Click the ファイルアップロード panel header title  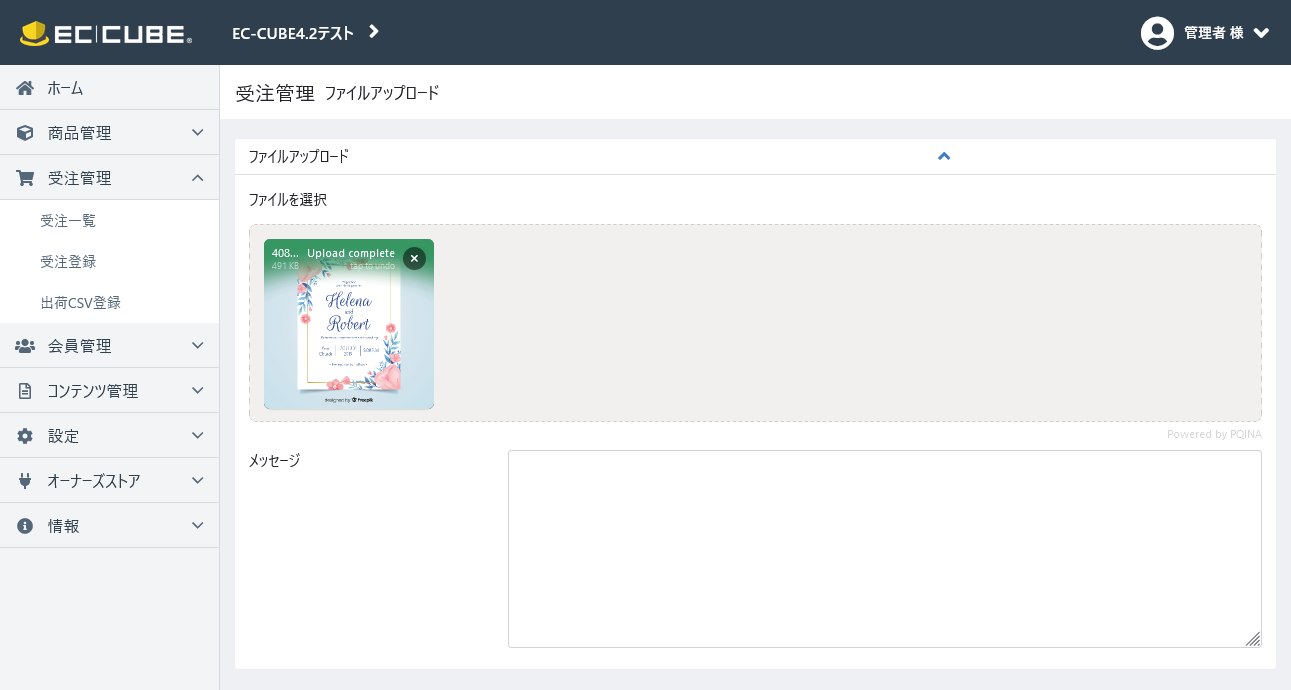[299, 156]
